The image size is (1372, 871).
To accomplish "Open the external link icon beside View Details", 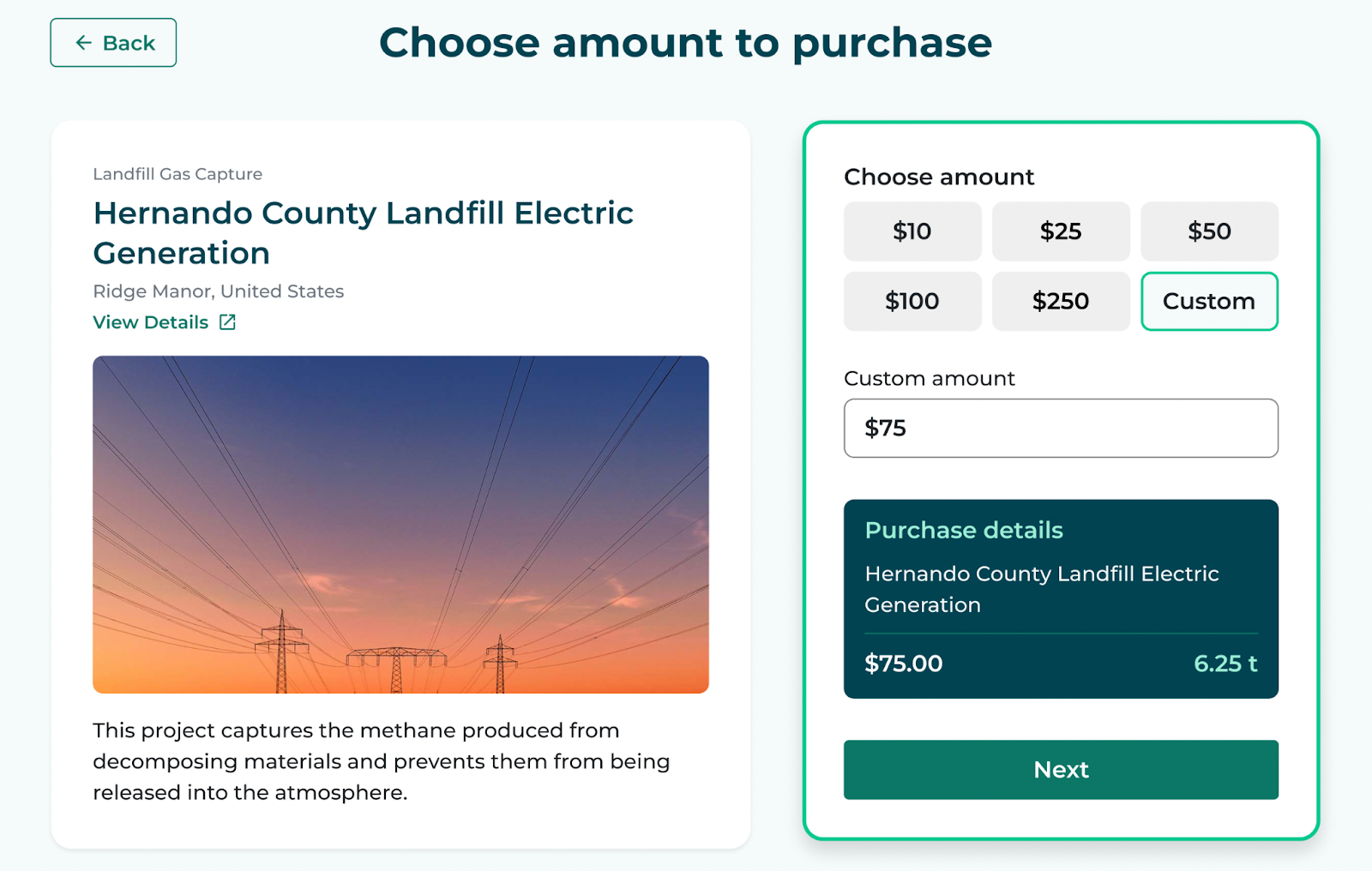I will coord(227,322).
